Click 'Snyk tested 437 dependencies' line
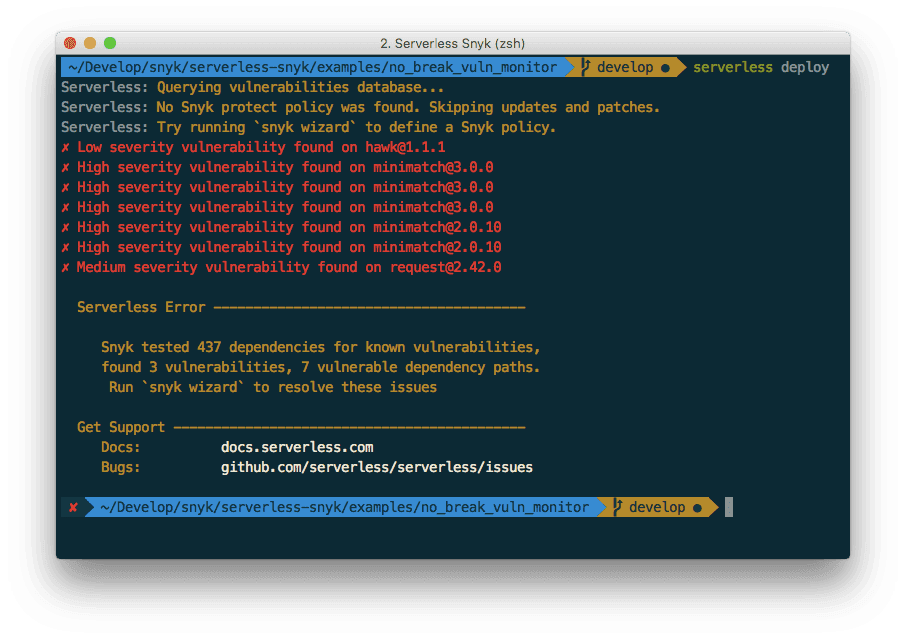The width and height of the screenshot is (906, 639). (321, 347)
